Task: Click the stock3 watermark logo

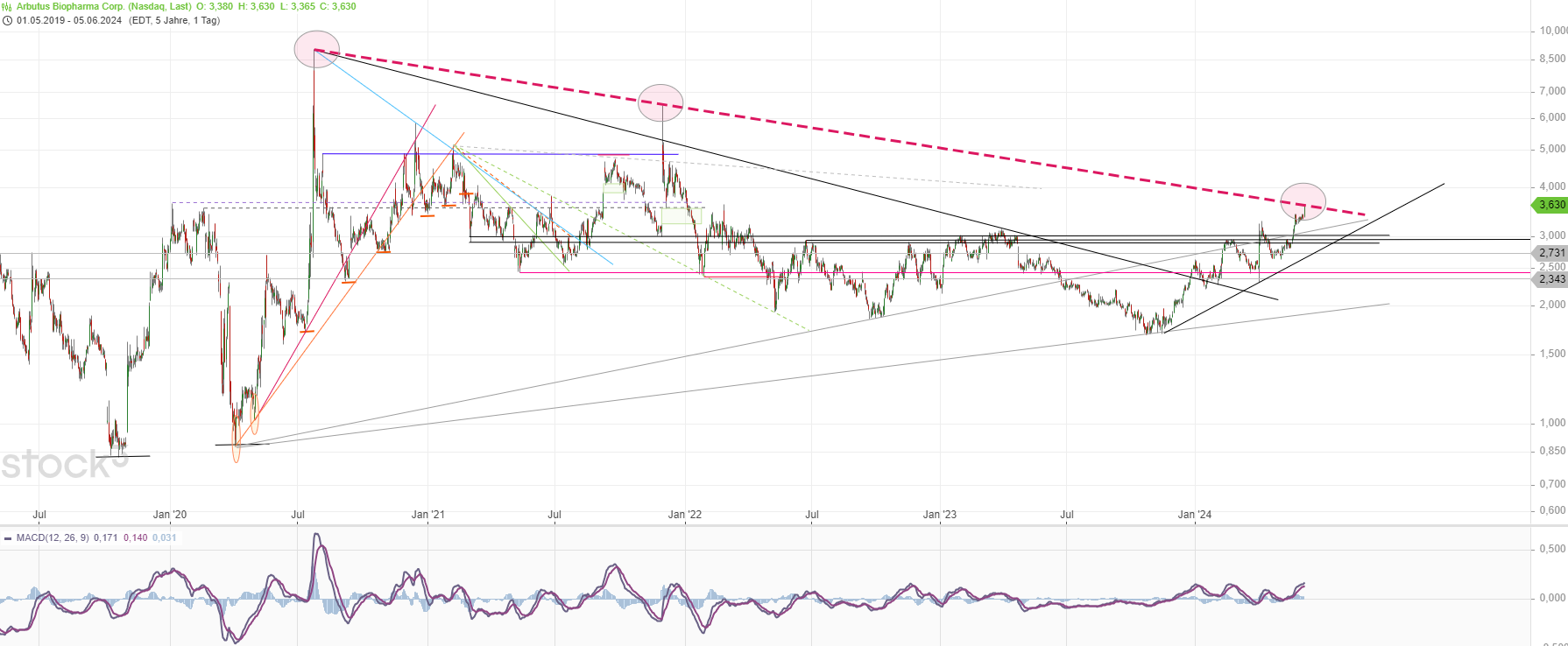Action: (63, 464)
